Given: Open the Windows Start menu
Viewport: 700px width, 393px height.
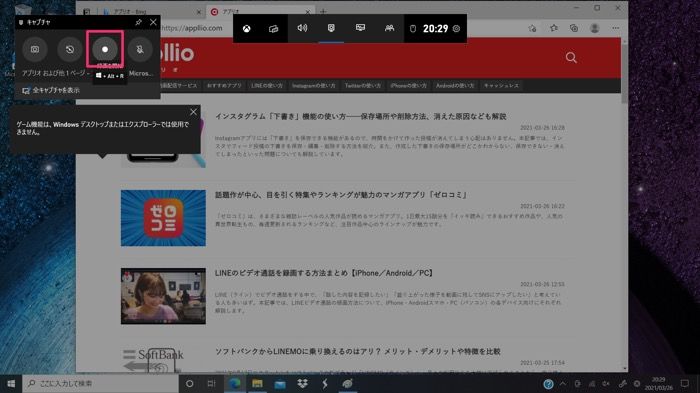Looking at the screenshot, I should click(11, 384).
